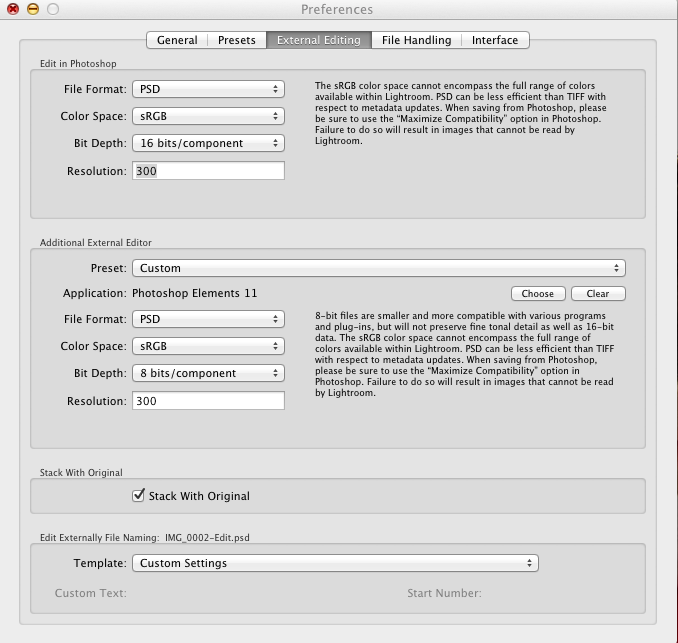Open the Preset dropdown showing Custom
This screenshot has width=678, height=643.
coord(379,268)
